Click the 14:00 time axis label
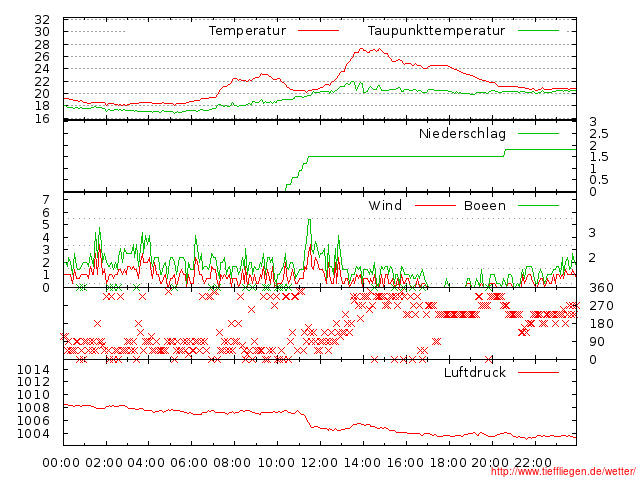This screenshot has height=480, width=640. tap(362, 463)
